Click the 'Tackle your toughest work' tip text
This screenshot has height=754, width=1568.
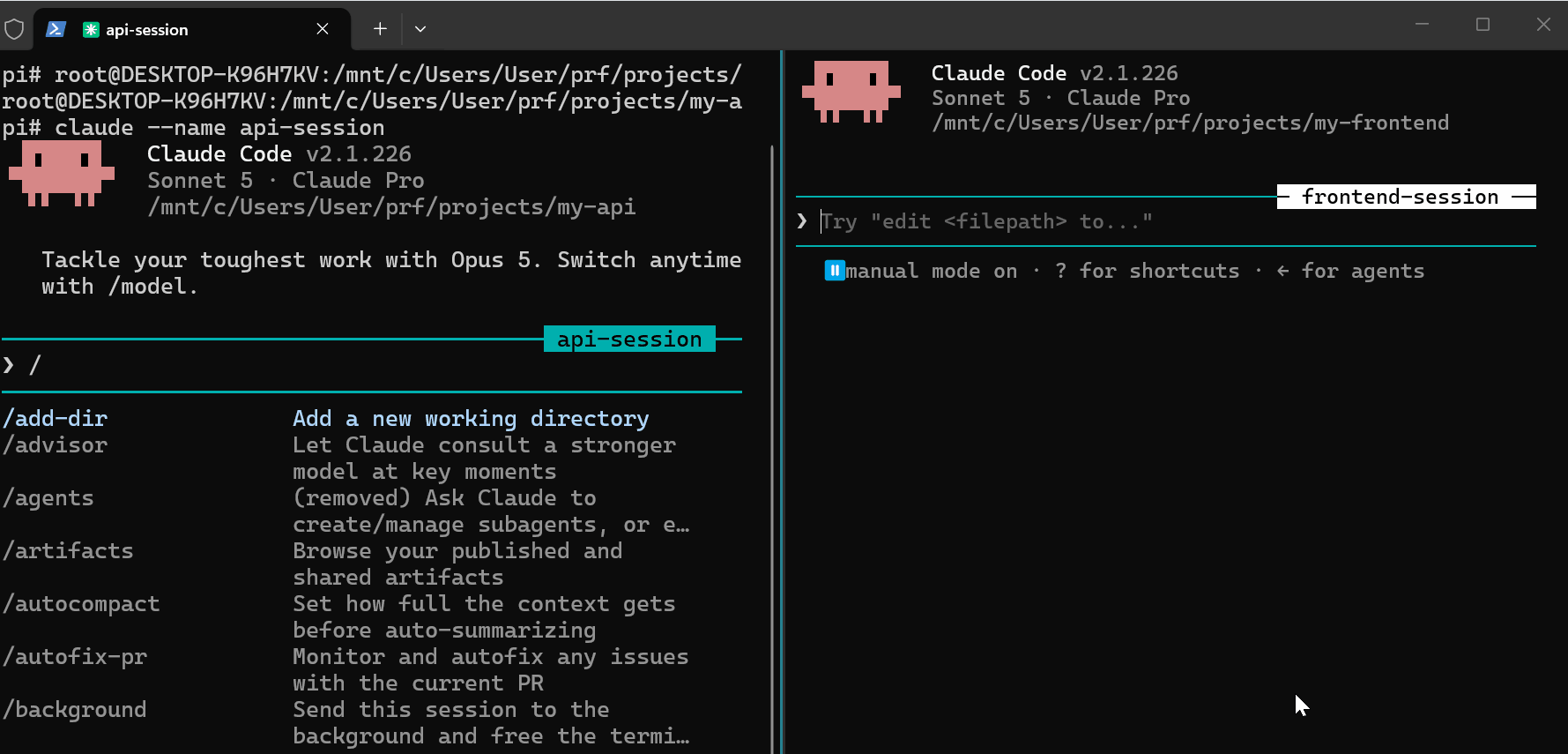[x=391, y=273]
